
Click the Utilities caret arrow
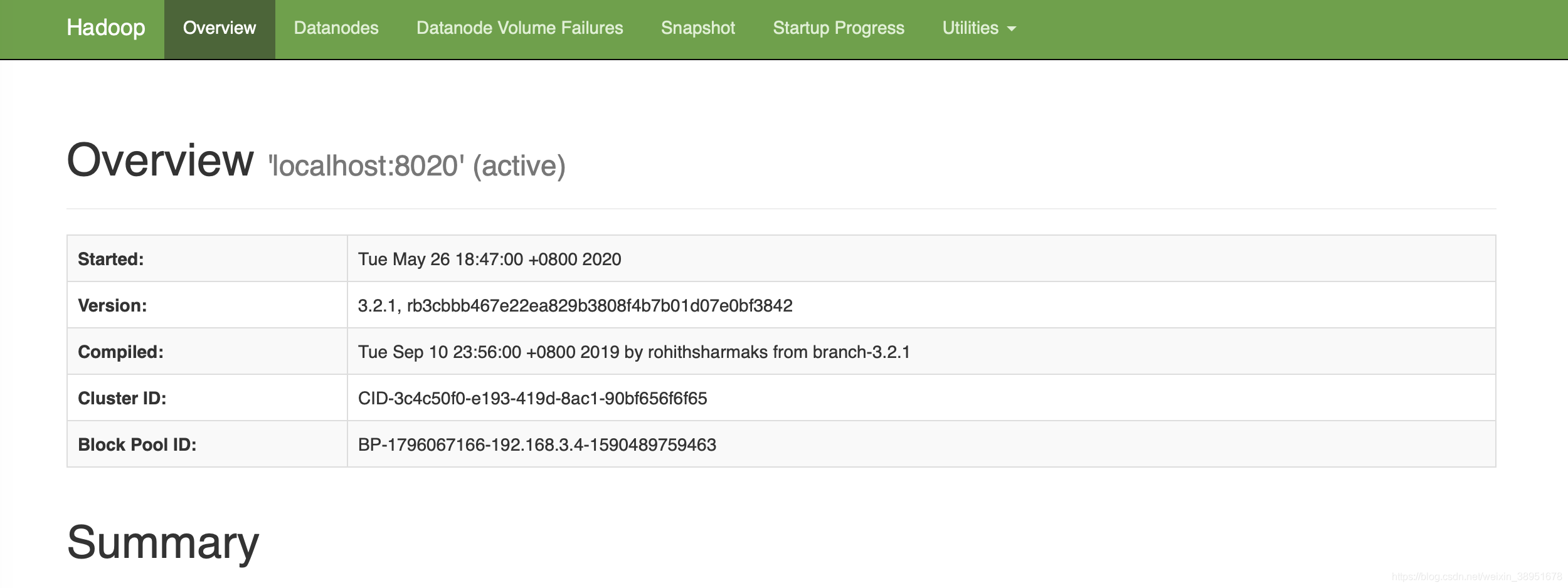pos(1012,29)
